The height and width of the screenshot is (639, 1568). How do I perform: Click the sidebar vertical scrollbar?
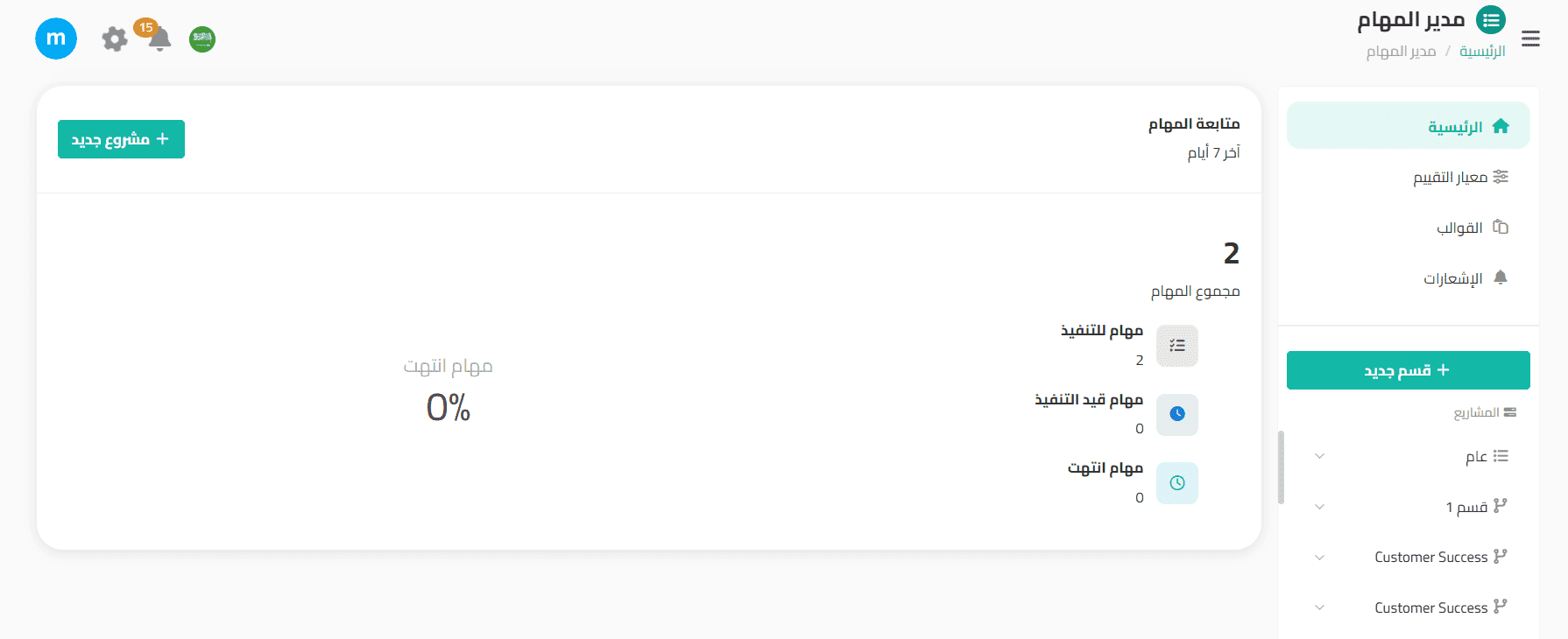(x=1281, y=467)
